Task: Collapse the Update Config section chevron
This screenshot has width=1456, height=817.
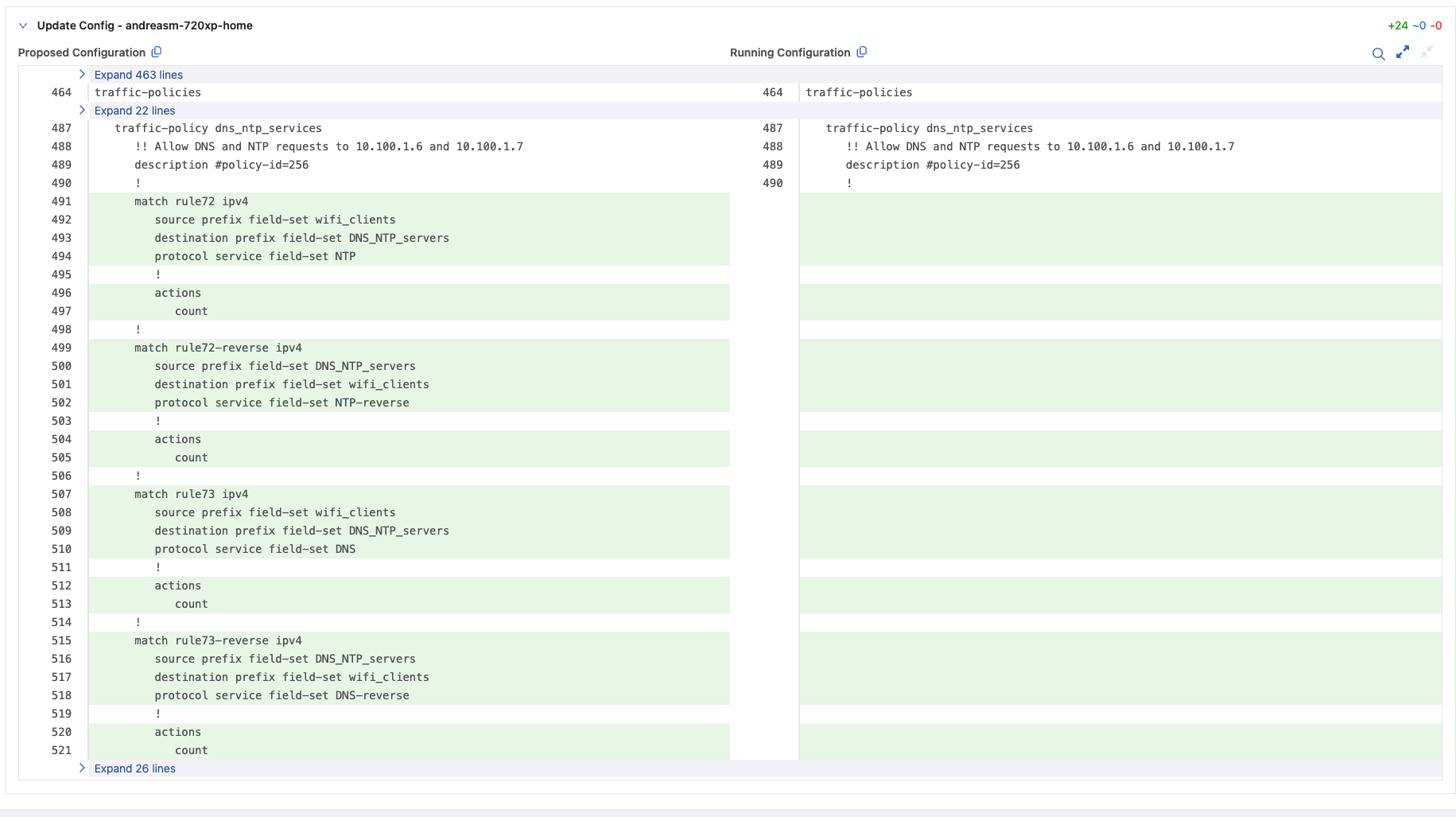Action: click(23, 25)
